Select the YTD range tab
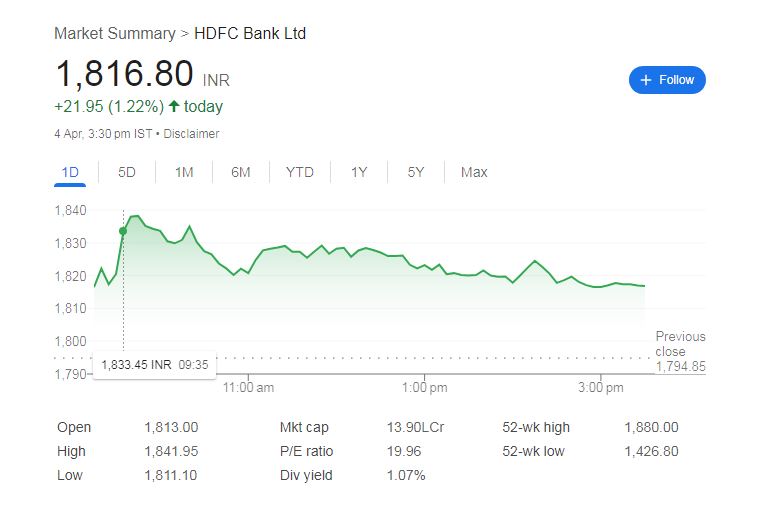This screenshot has height=505, width=757. point(300,172)
